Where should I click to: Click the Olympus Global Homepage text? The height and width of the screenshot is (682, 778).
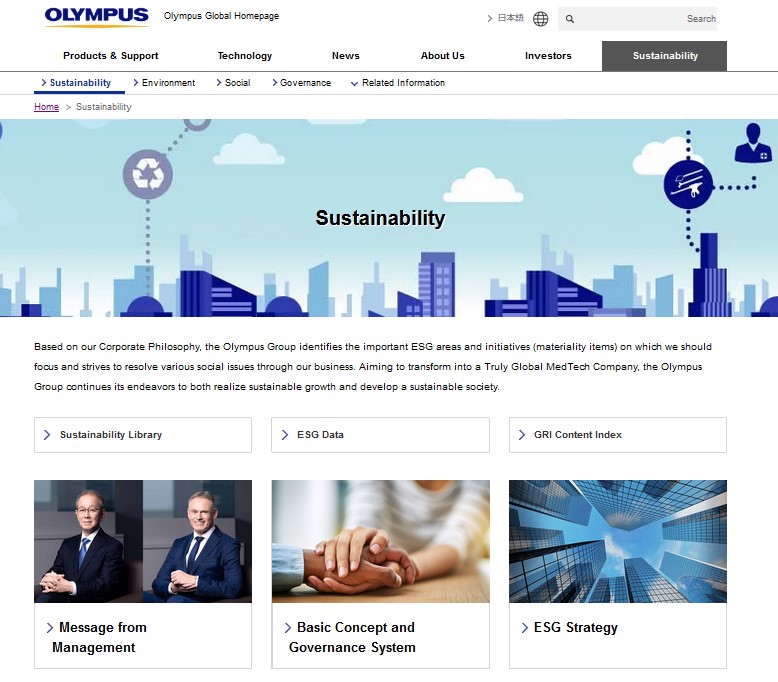[221, 16]
